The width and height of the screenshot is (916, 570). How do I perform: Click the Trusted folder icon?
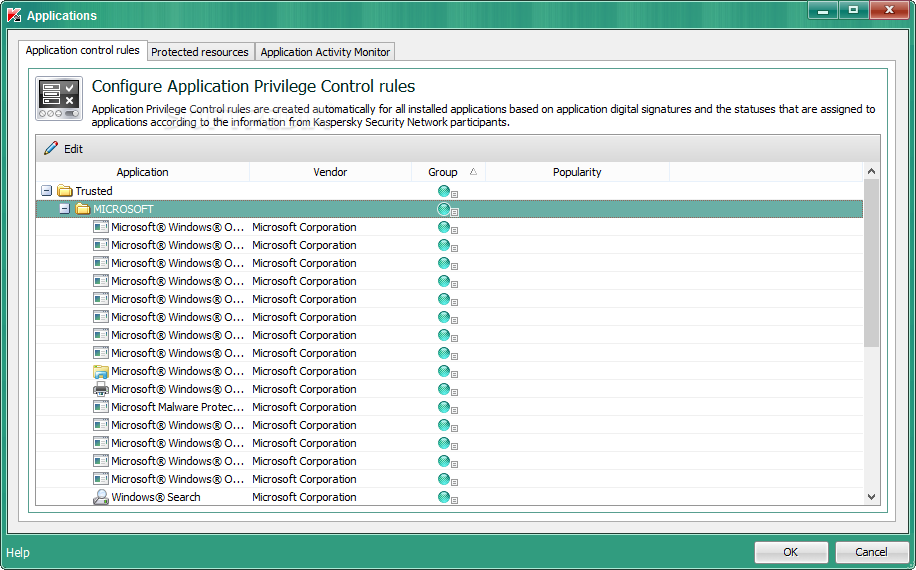(x=65, y=191)
